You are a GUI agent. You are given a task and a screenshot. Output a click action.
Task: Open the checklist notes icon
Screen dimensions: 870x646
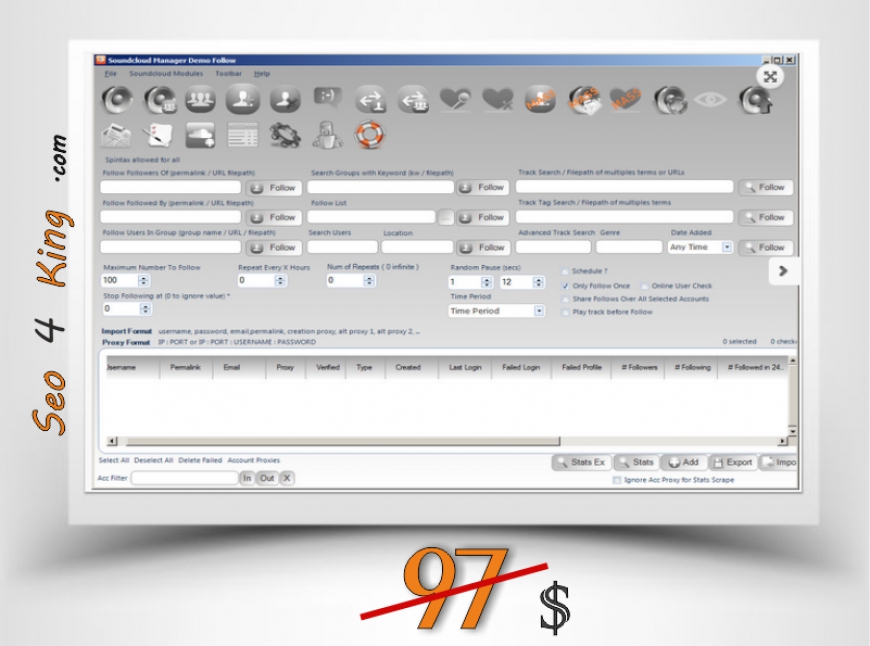point(158,135)
